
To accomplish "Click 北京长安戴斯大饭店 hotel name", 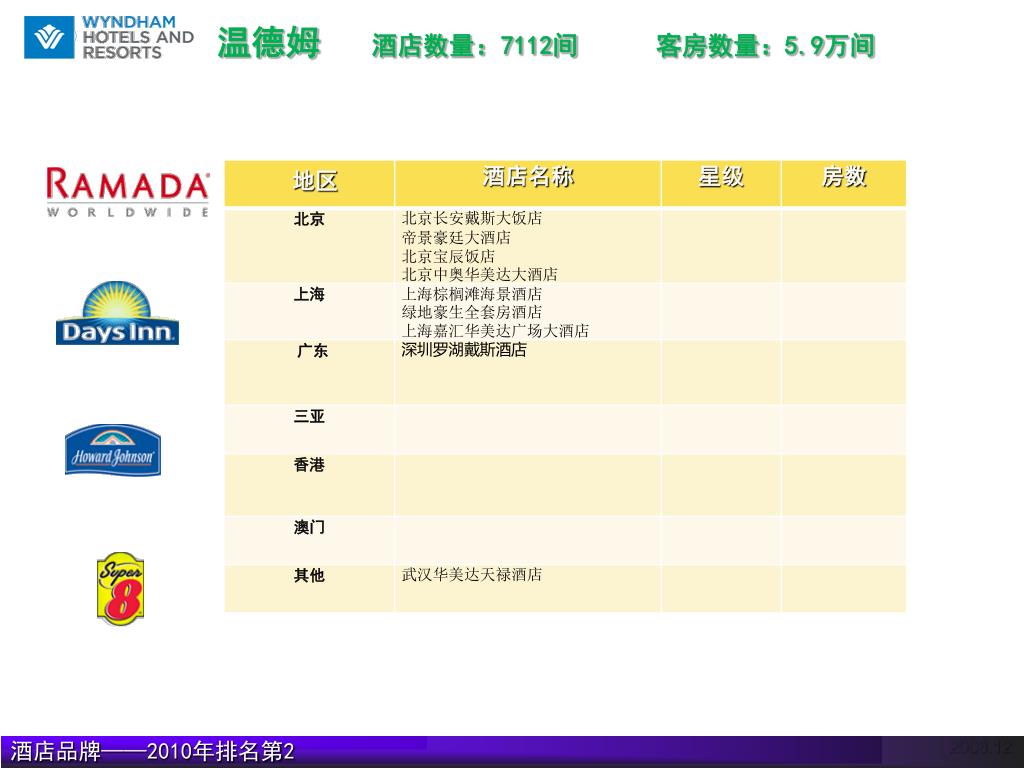I will [x=472, y=218].
